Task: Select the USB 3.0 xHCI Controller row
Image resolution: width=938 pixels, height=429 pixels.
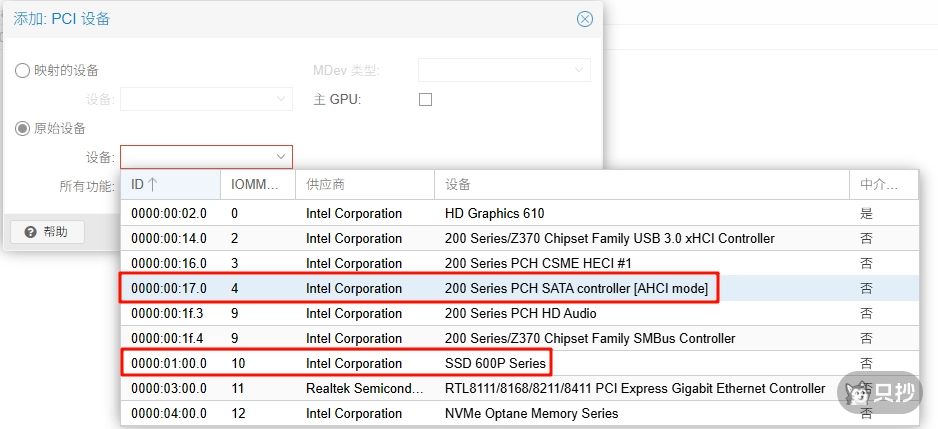Action: pyautogui.click(x=609, y=238)
